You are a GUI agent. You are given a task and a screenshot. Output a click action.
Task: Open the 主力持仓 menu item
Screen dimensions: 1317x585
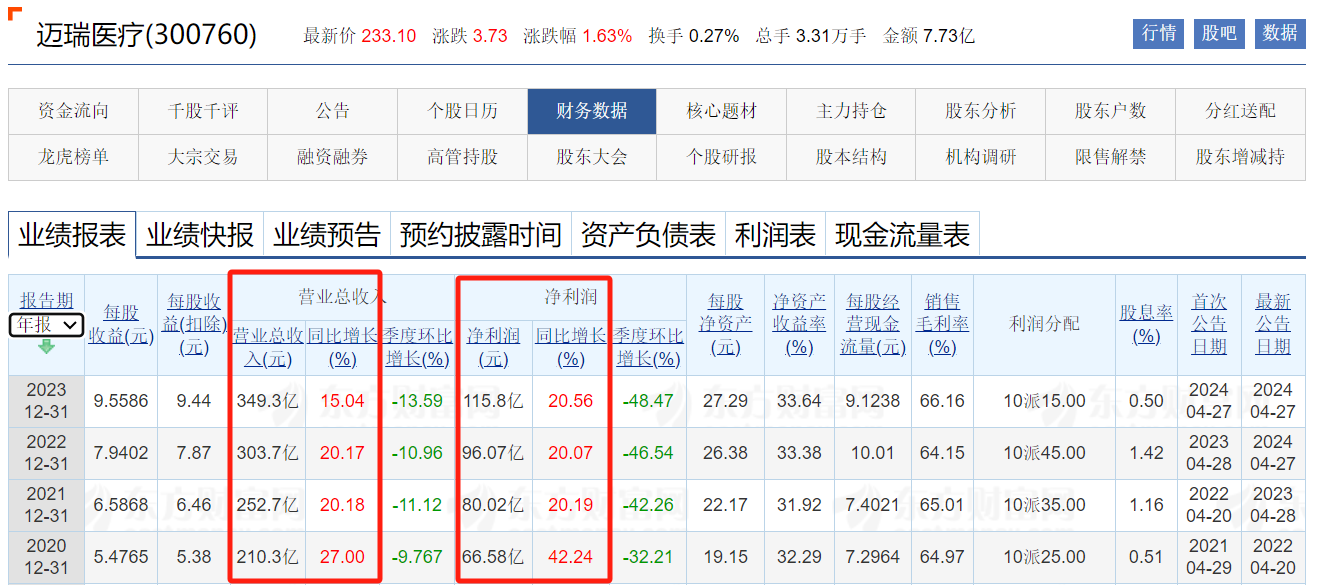(x=851, y=111)
